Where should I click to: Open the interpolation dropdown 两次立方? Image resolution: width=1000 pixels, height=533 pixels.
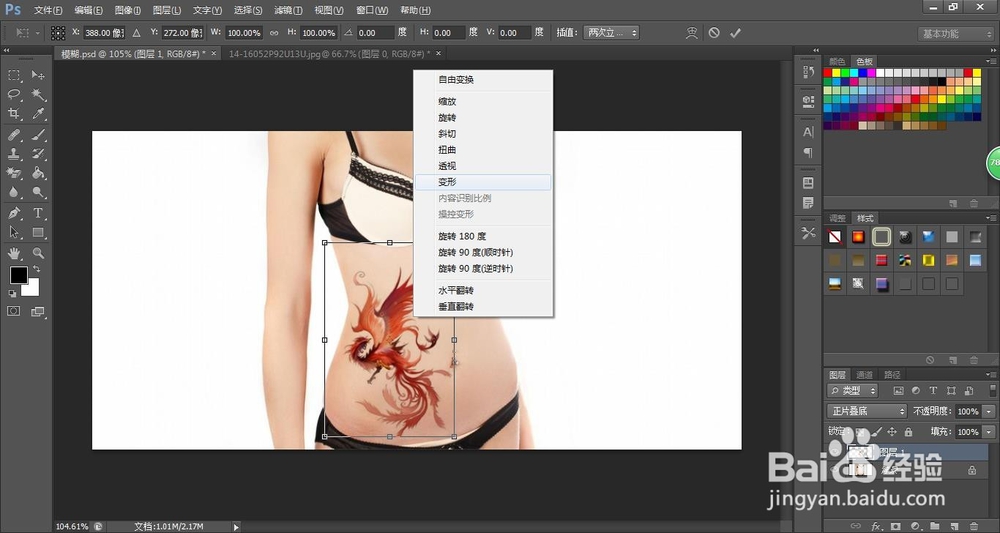pos(611,33)
